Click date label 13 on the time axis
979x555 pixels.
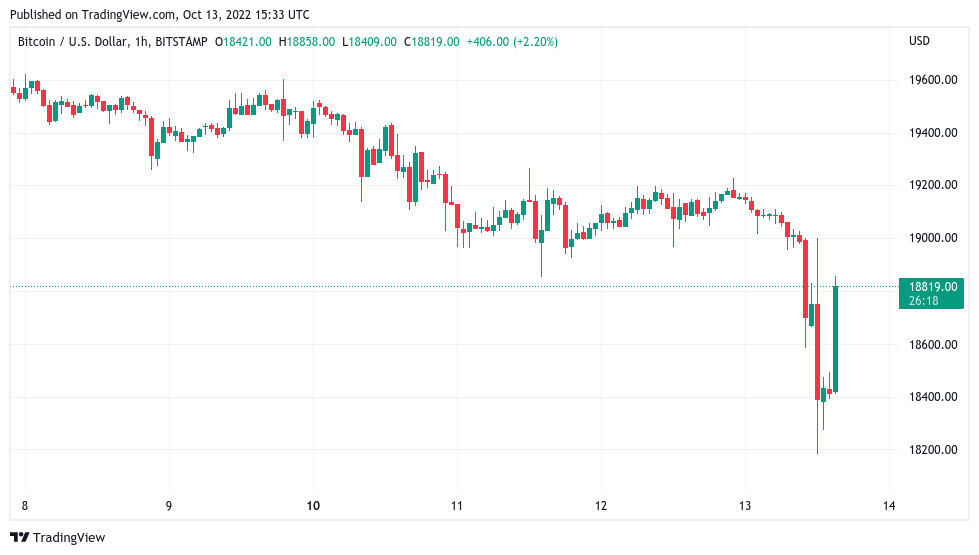click(745, 506)
